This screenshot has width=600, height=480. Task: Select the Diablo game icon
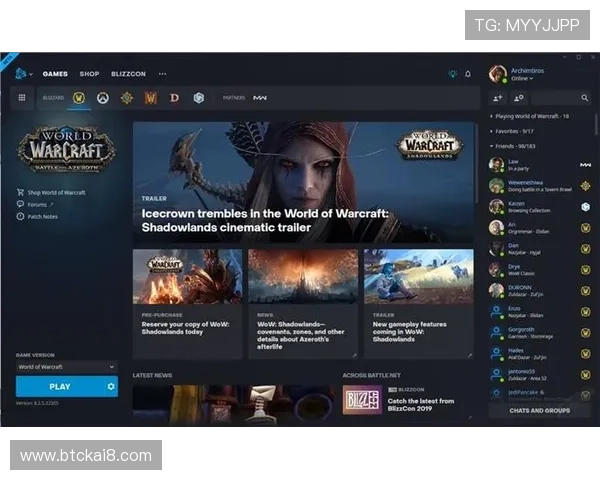tap(174, 98)
